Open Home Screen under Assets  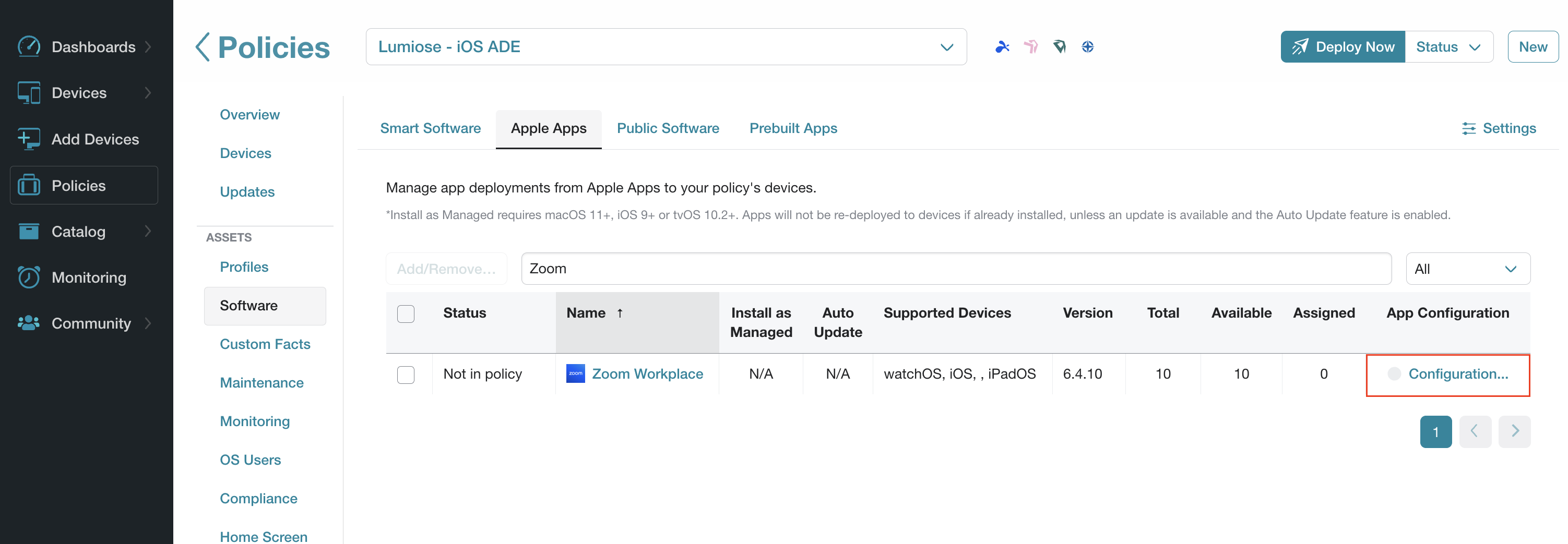coord(264,537)
